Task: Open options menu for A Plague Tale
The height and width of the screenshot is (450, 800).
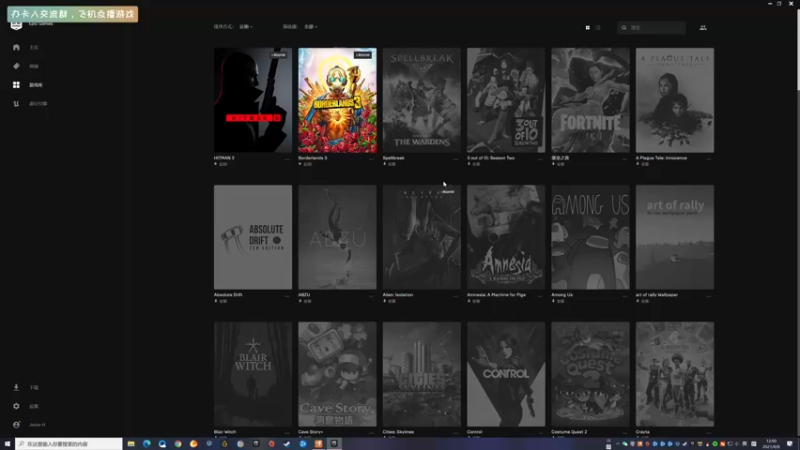Action: click(709, 159)
